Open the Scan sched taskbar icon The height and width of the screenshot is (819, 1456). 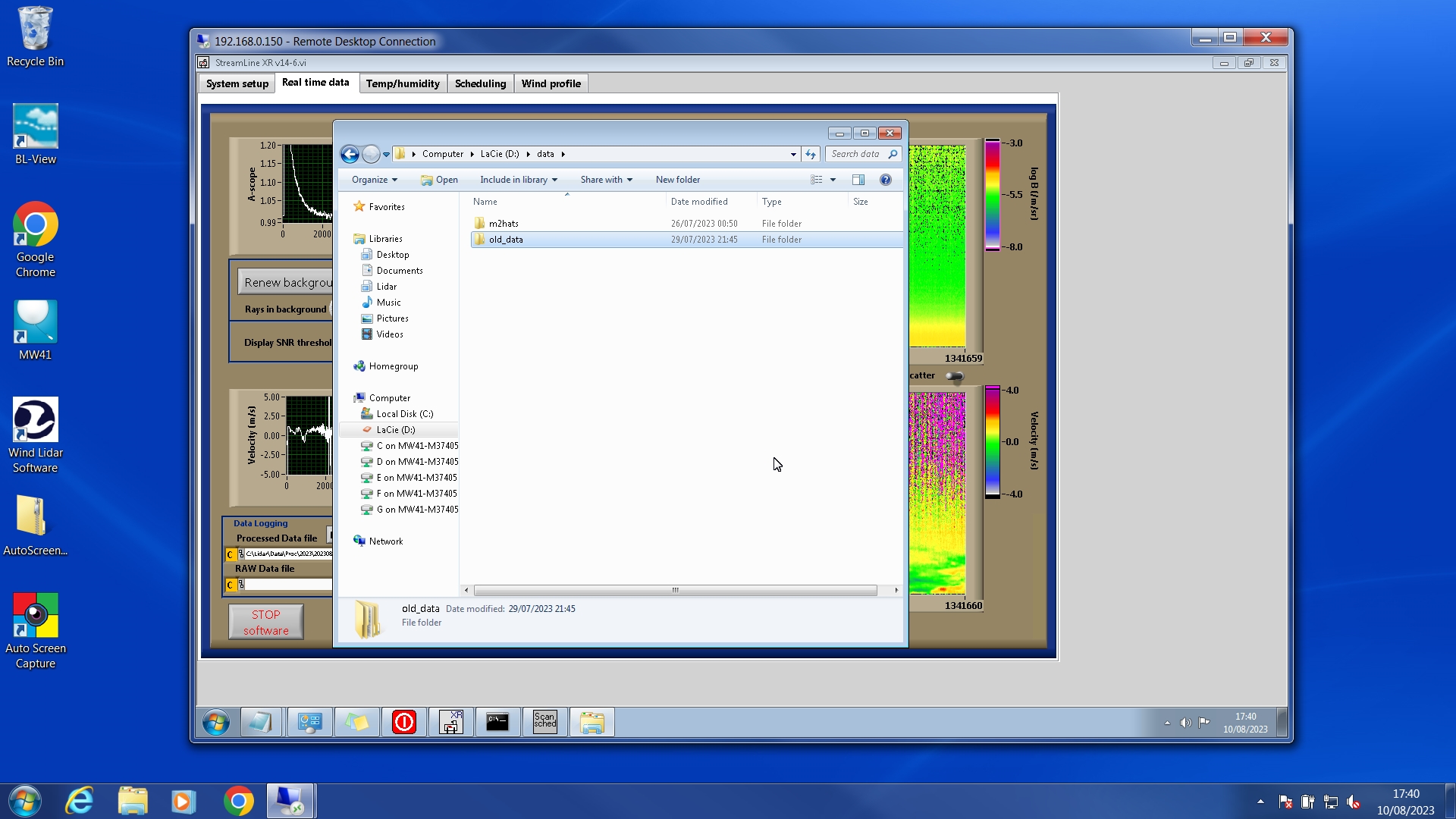(544, 722)
